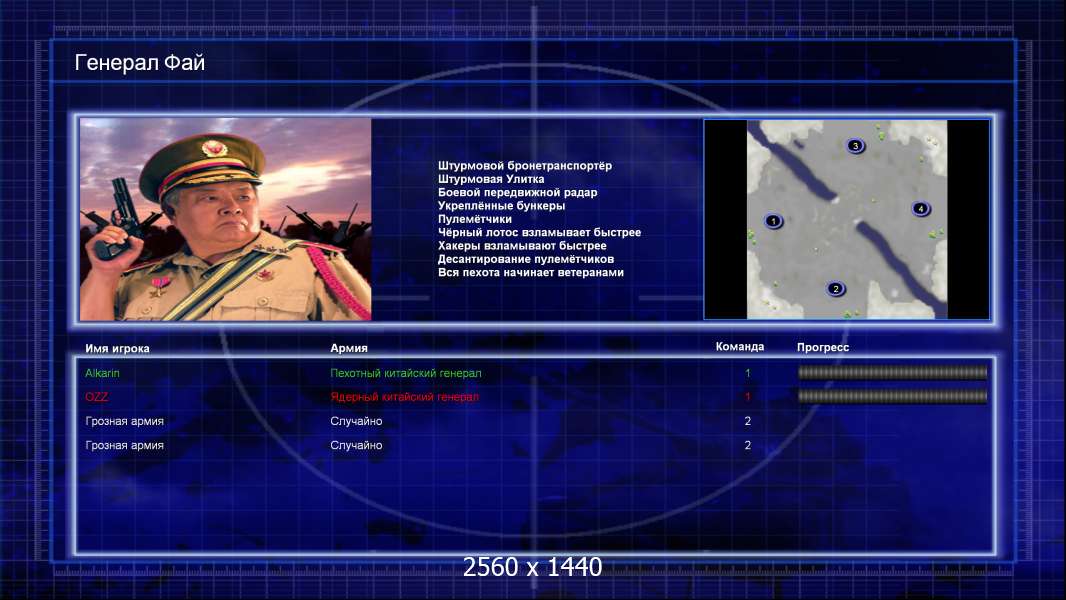Click start position marker 4 on minimap
The image size is (1066, 600).
[921, 209]
